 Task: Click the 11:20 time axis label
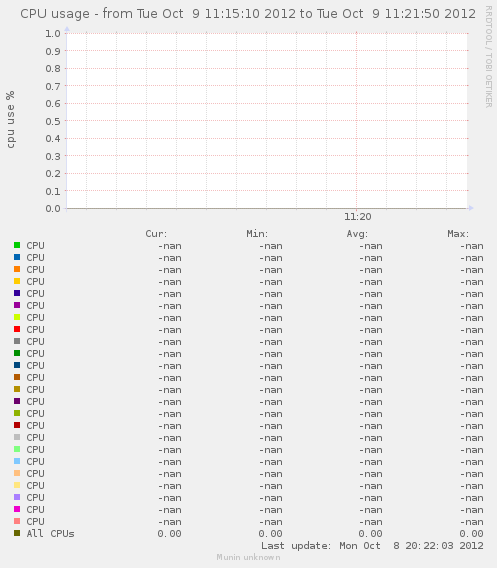click(358, 217)
